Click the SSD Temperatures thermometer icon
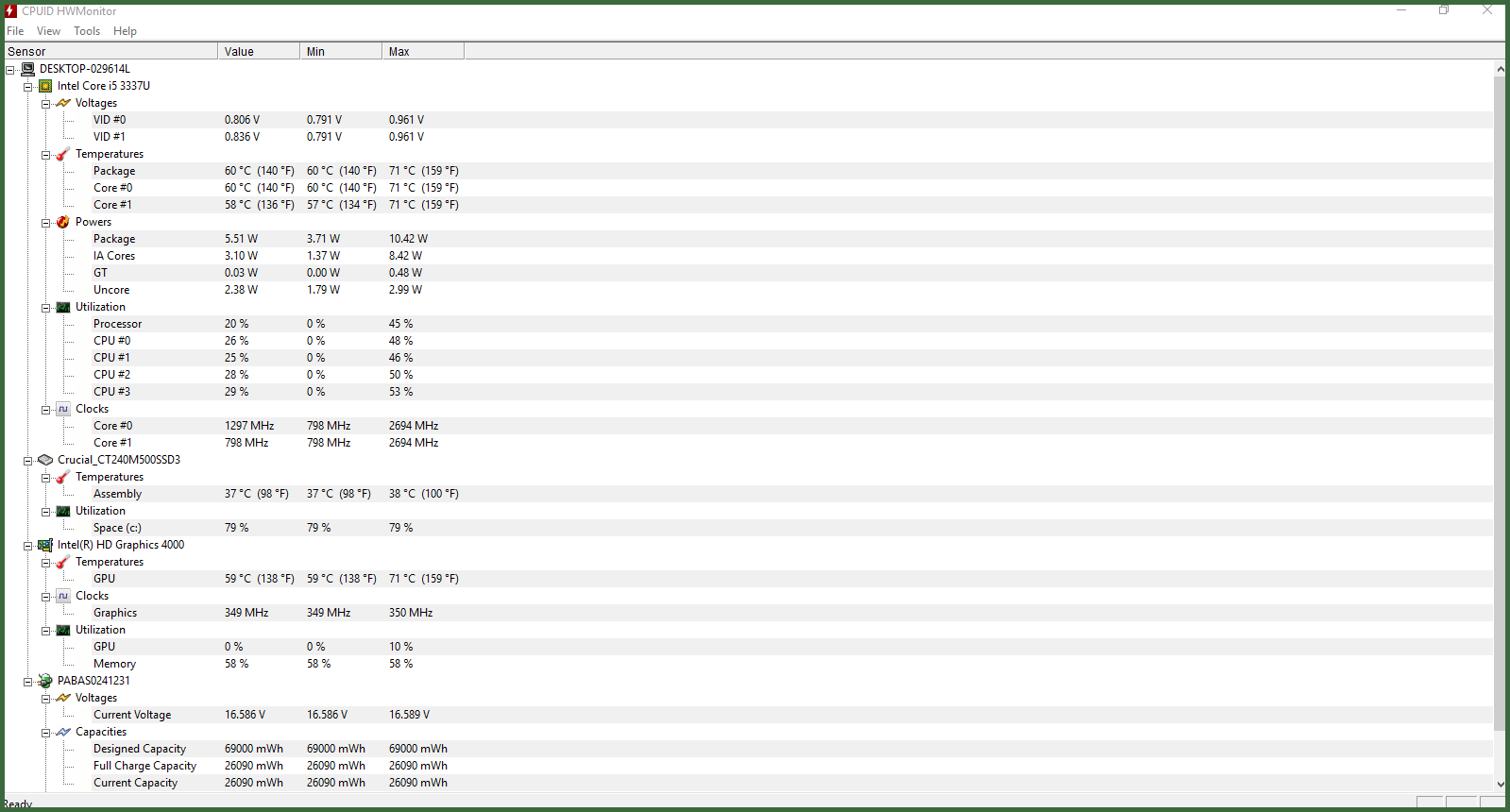Screen dimensions: 1510x812 pos(63,477)
